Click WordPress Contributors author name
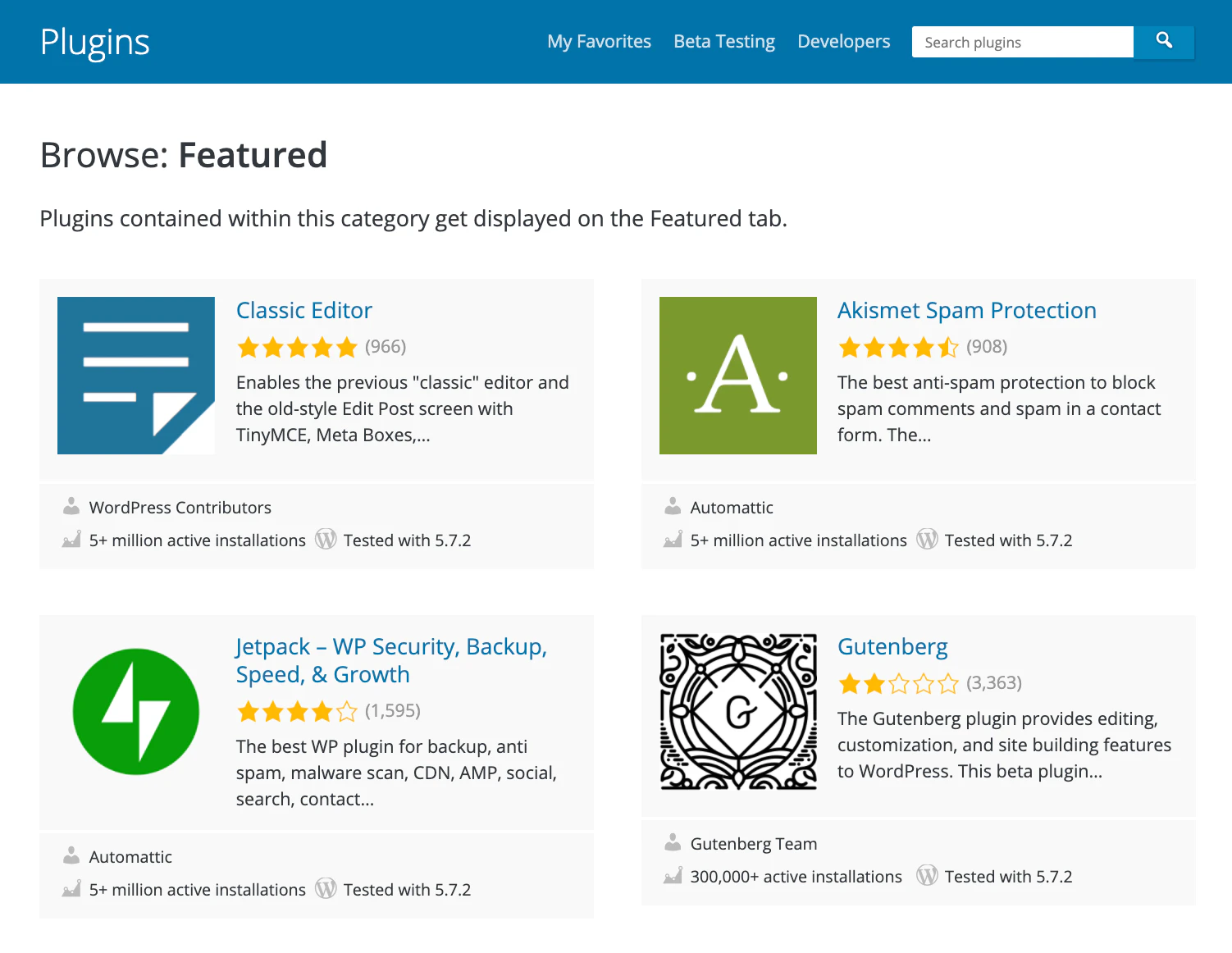Viewport: 1232px width, 953px height. point(180,508)
